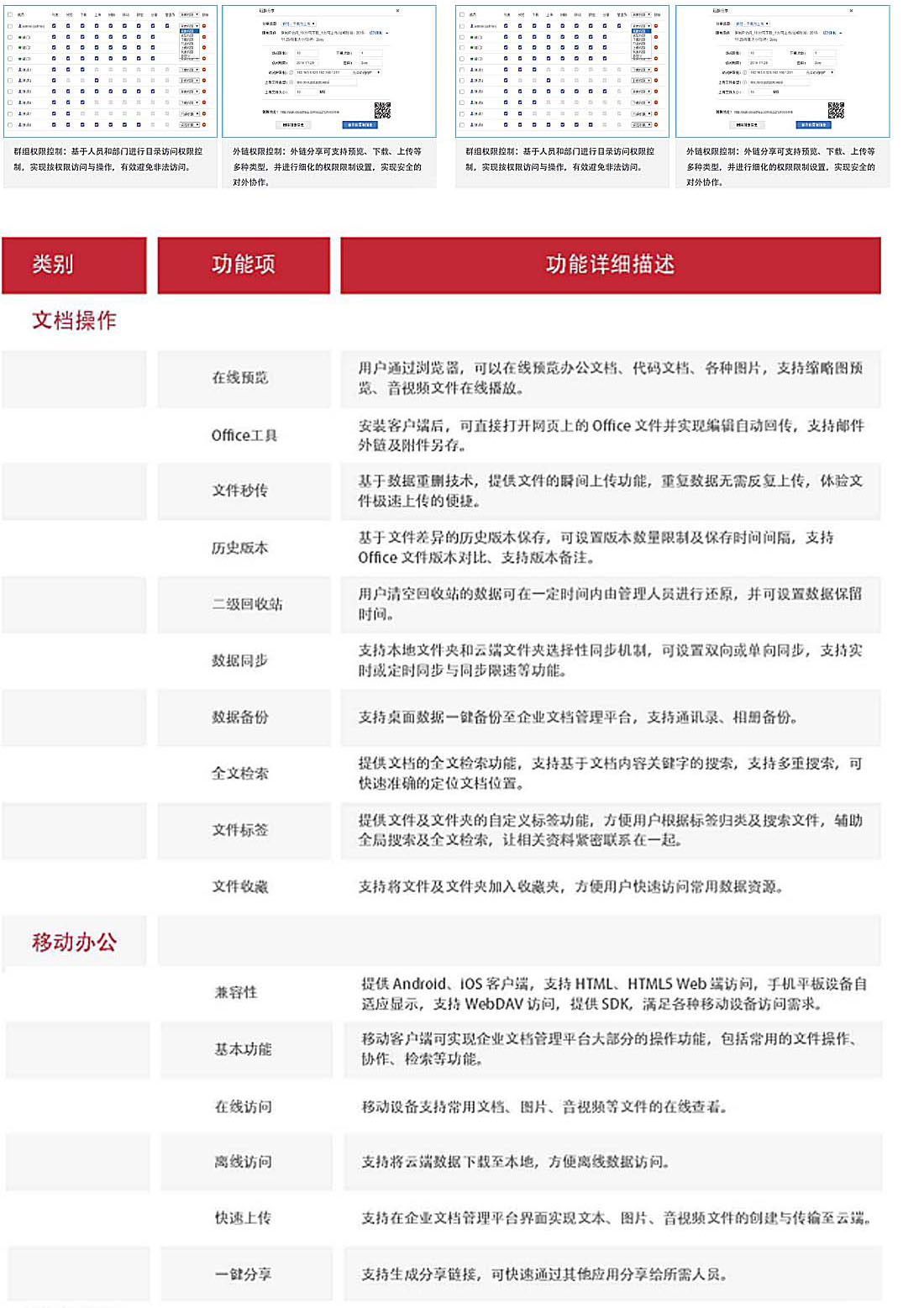Select the 文件秒传 feature name
Screen dimensions: 924x1308
coord(240,491)
